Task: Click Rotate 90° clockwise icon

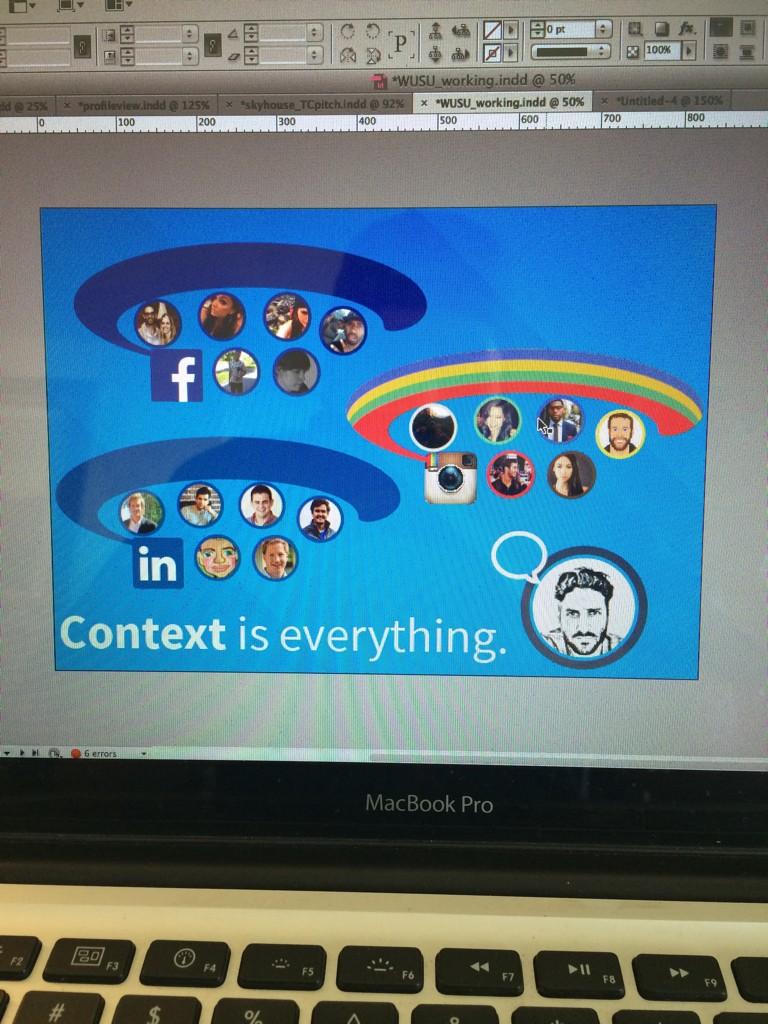Action: tap(347, 31)
